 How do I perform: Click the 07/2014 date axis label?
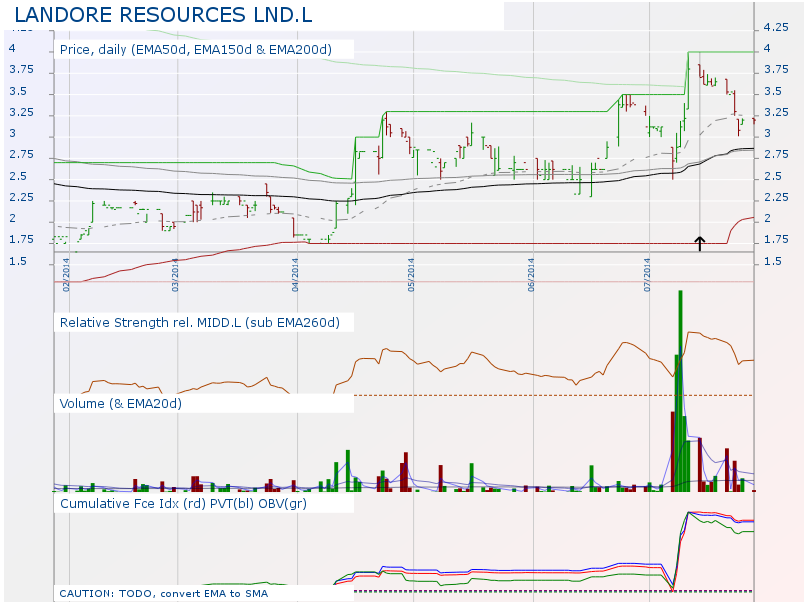(x=647, y=275)
